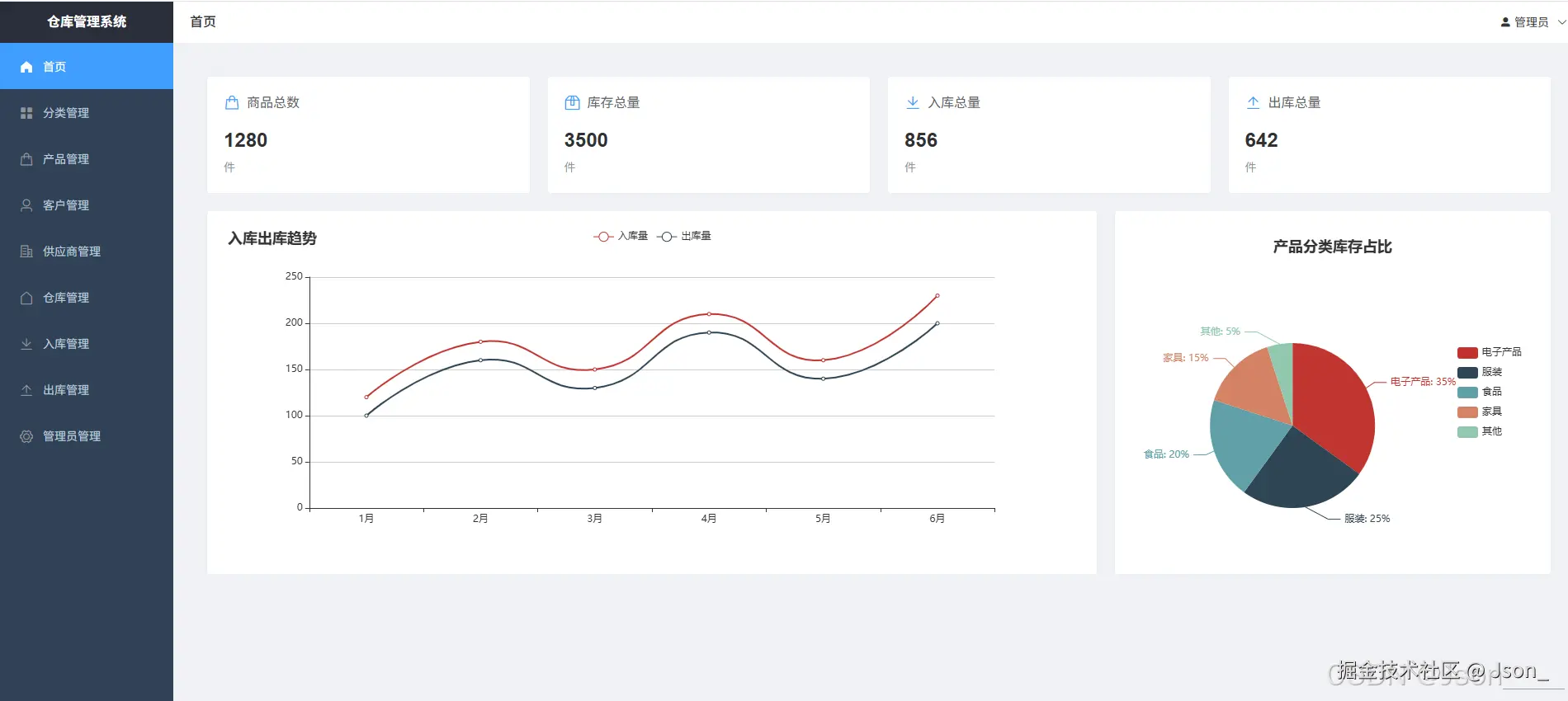Click the 仓库管理 house icon
1568x701 pixels.
(x=26, y=298)
